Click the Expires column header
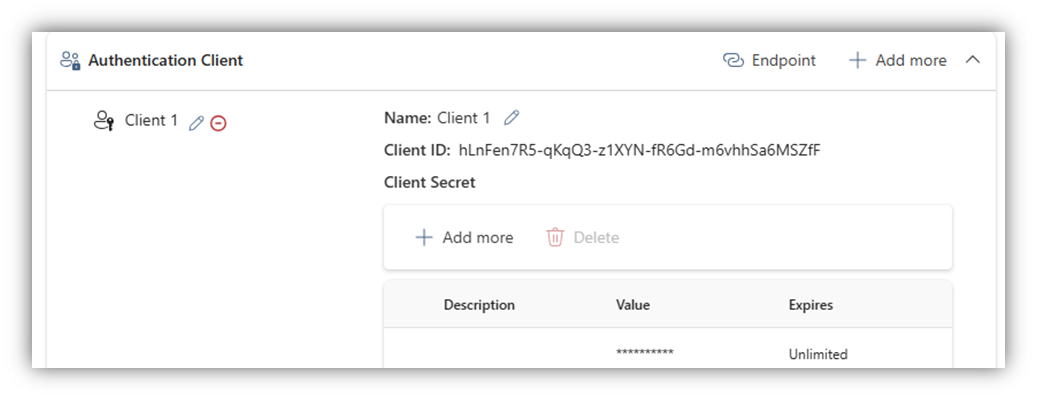The width and height of the screenshot is (1037, 400). pyautogui.click(x=810, y=305)
